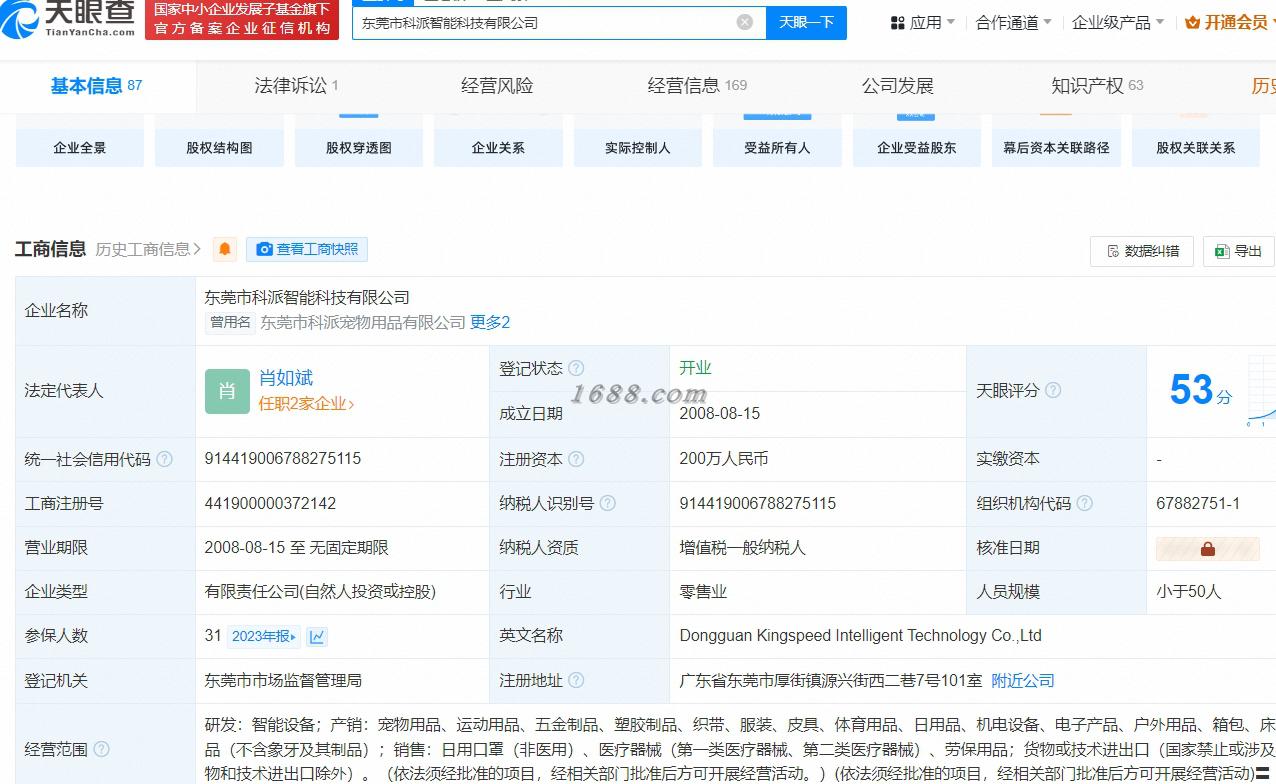Screen dimensions: 1276x784
Task: Click help icon next to 组织机构代码
Action: point(1084,503)
